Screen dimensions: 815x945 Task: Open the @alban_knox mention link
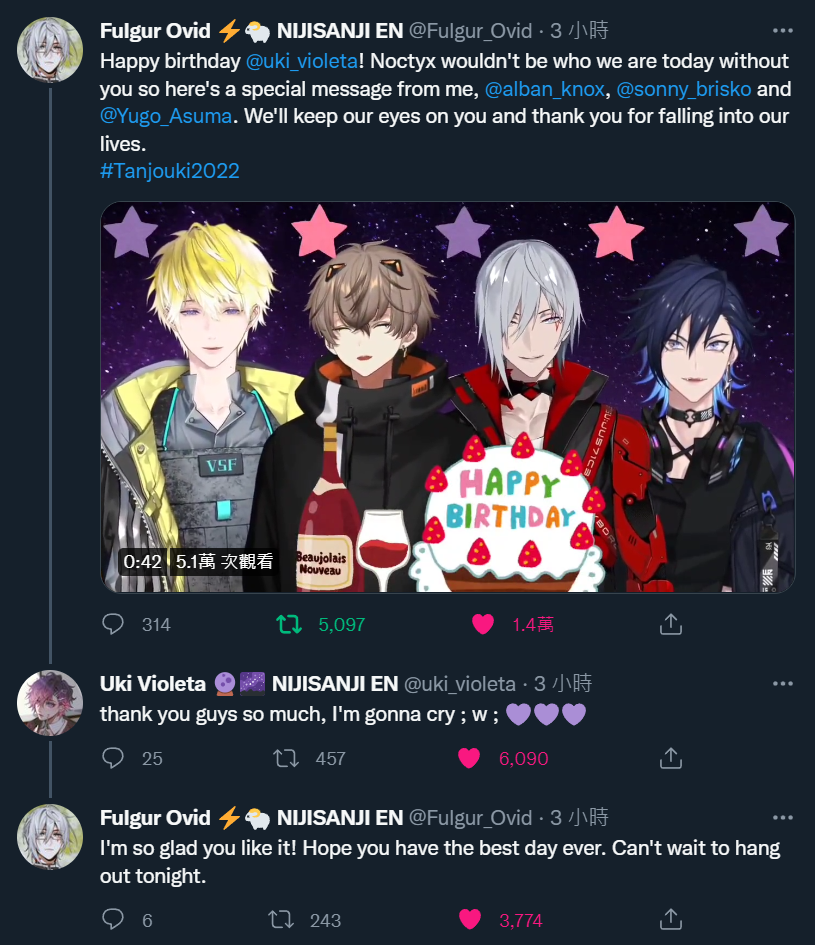point(544,89)
